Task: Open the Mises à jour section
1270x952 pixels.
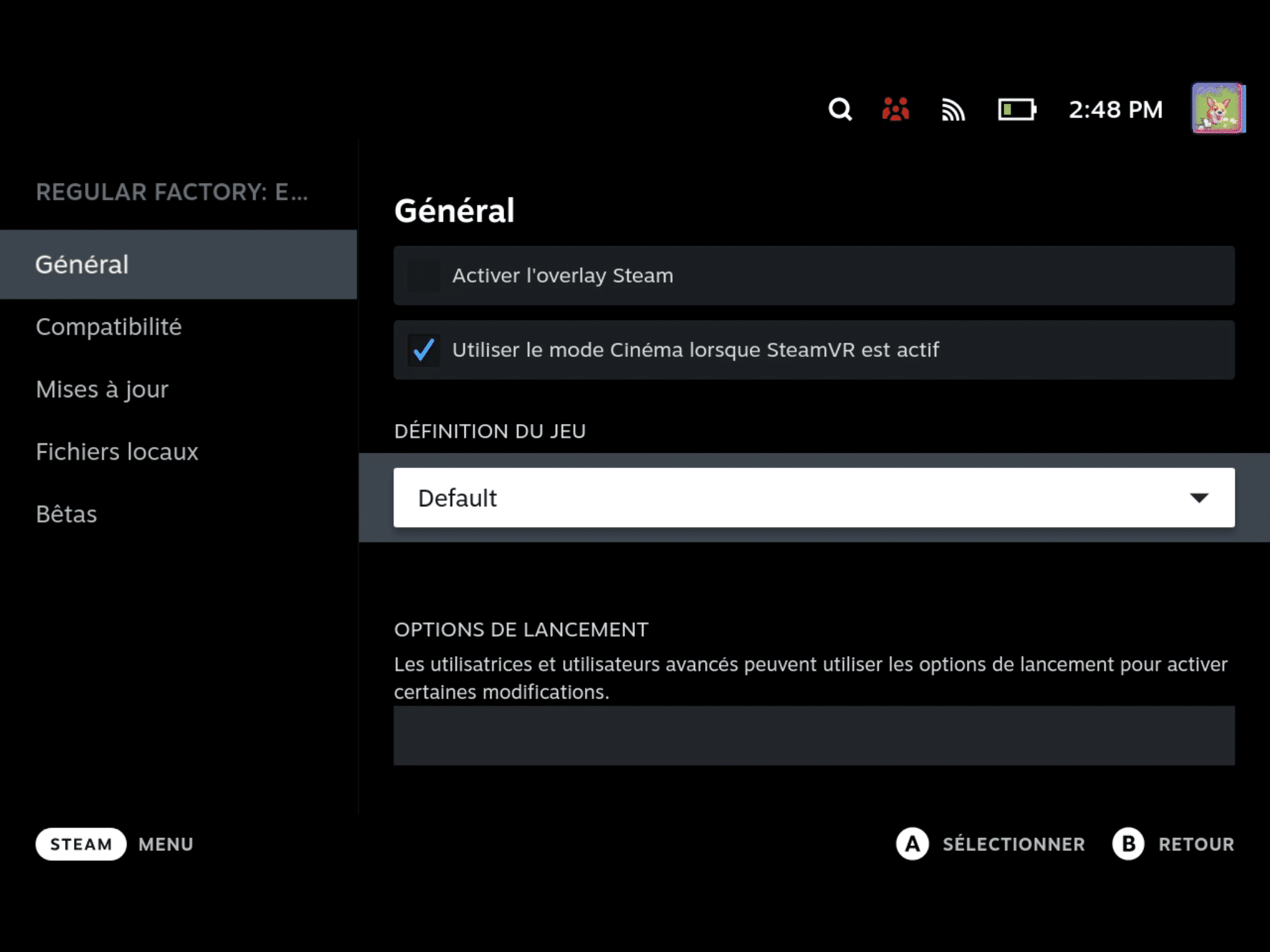Action: click(x=102, y=390)
